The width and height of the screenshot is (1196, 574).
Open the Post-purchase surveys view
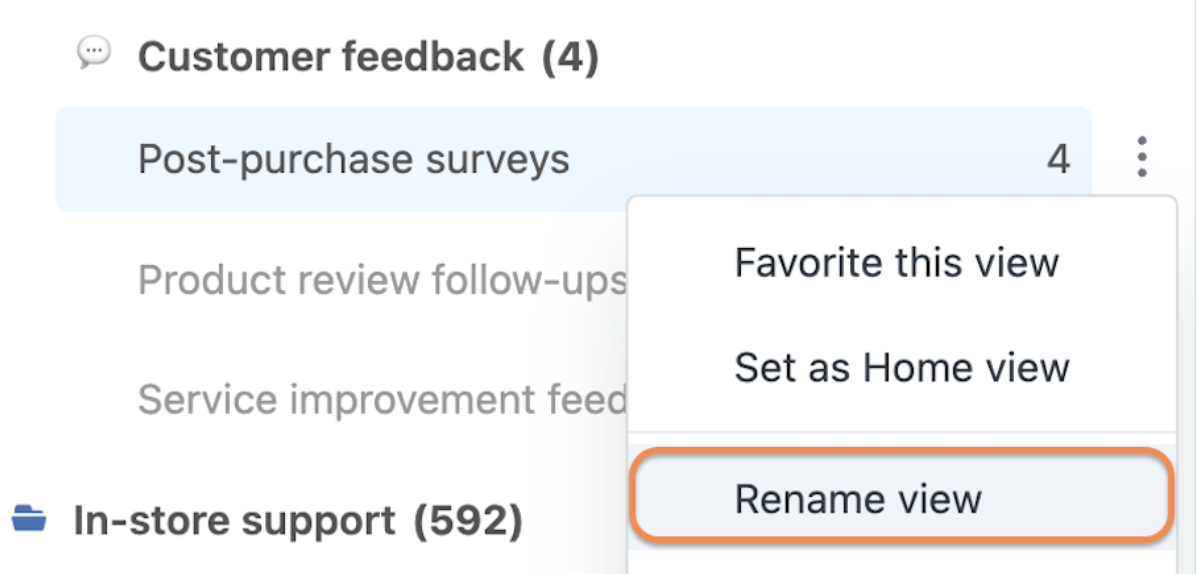click(353, 159)
